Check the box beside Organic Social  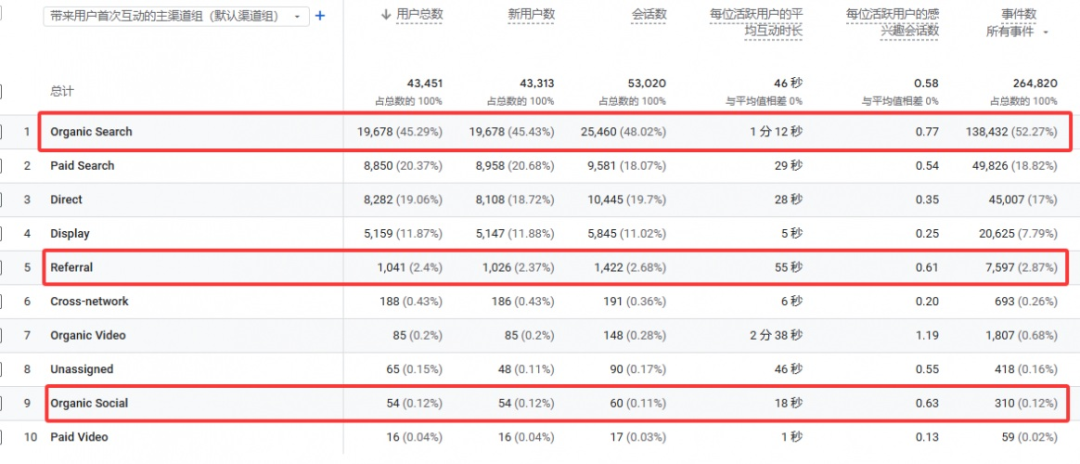tap(2, 404)
